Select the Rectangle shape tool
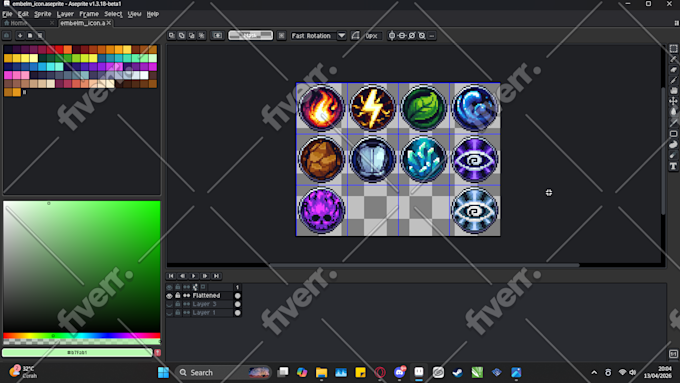The image size is (680, 383). 673,134
